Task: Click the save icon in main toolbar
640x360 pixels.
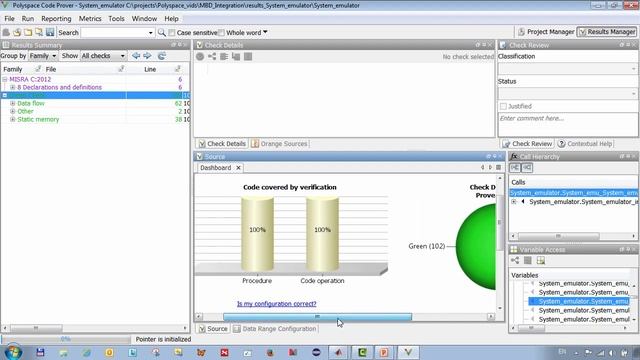Action: coord(50,32)
